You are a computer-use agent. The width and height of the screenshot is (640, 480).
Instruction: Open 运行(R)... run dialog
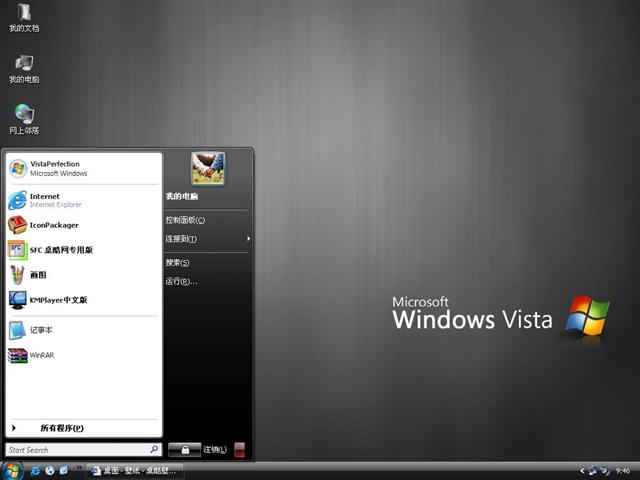pos(181,281)
